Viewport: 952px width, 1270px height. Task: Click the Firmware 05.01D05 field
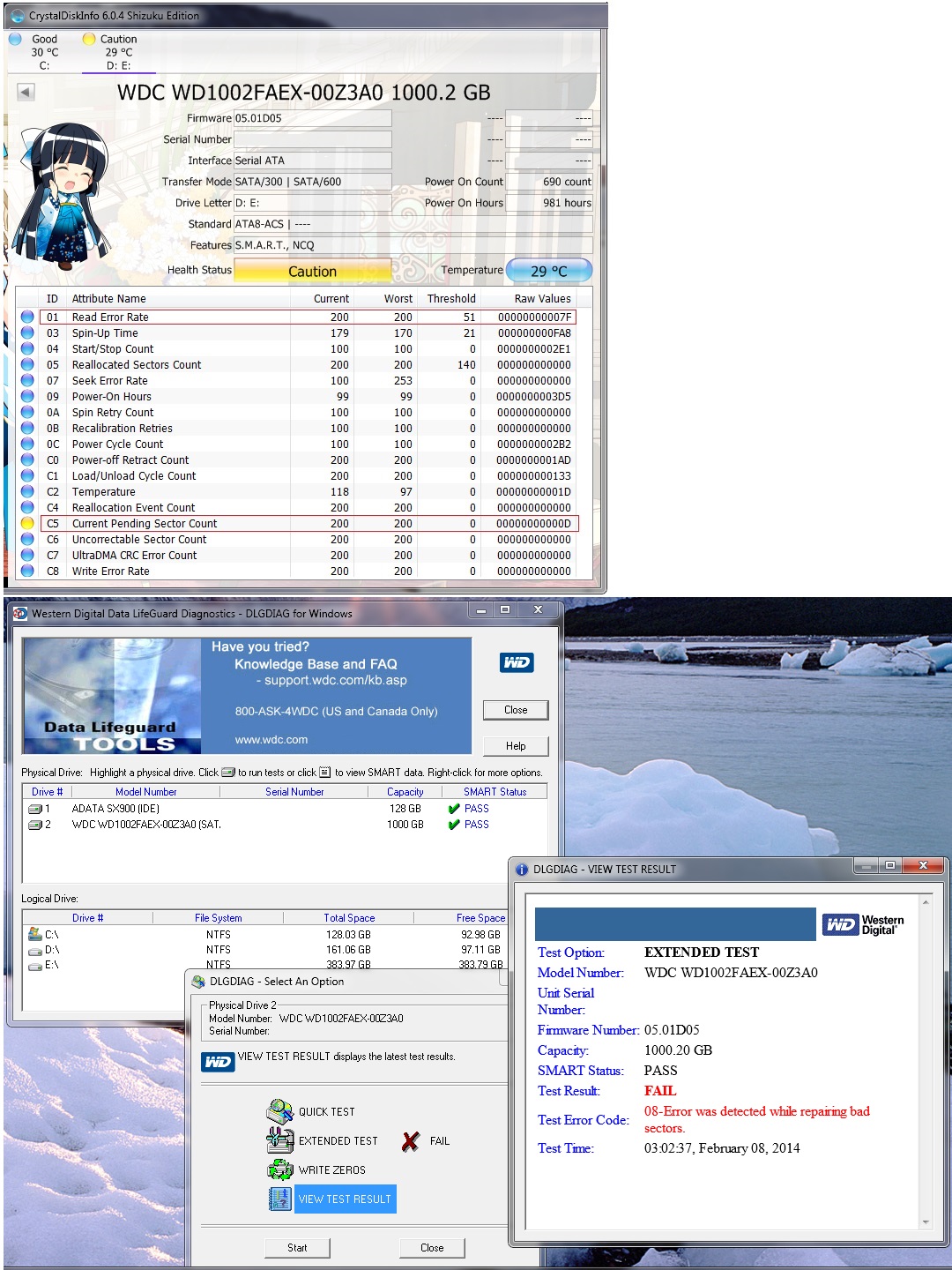[312, 118]
